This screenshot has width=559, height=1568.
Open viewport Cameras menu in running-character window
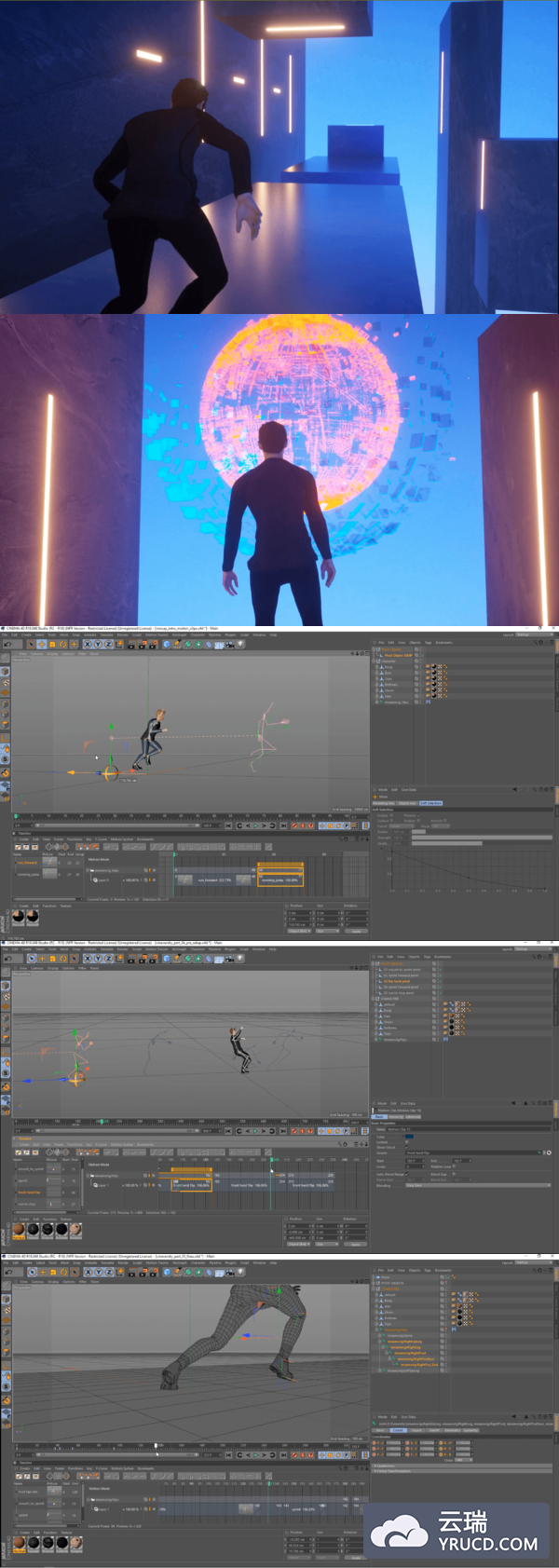click(x=36, y=654)
